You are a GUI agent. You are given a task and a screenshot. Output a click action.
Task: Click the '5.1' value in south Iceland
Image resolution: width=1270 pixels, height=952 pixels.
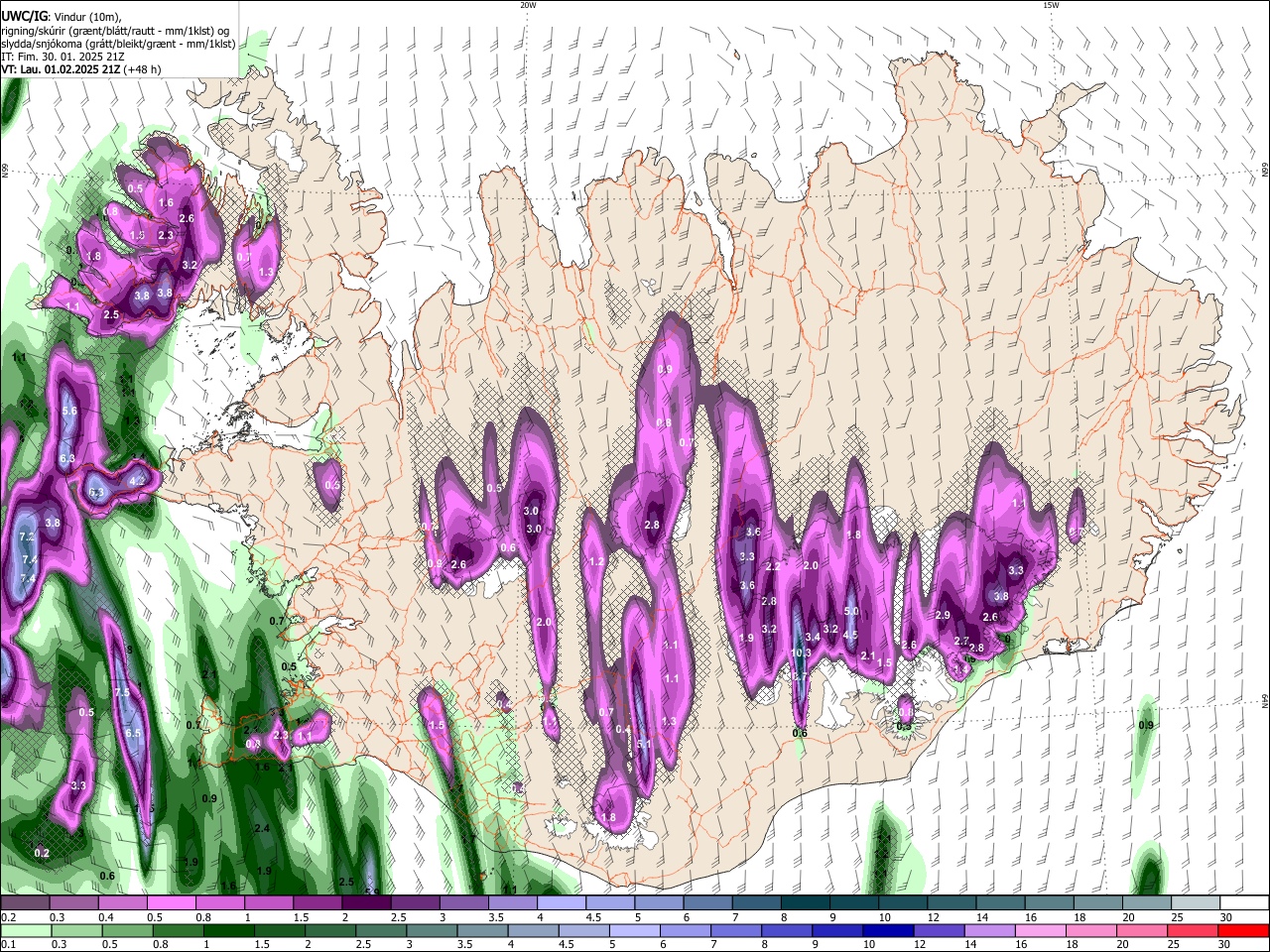643,745
